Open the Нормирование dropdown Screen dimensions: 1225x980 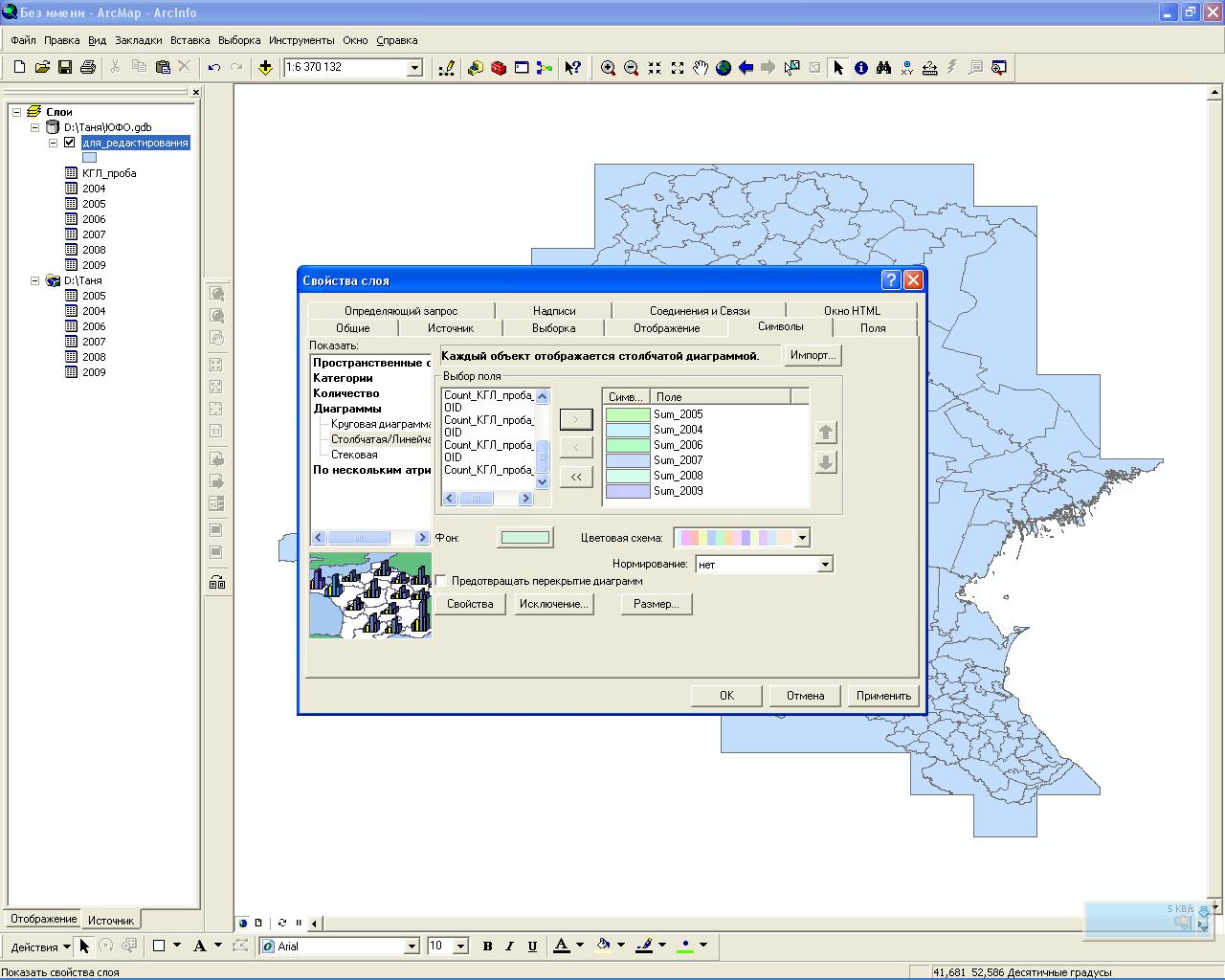[x=824, y=565]
